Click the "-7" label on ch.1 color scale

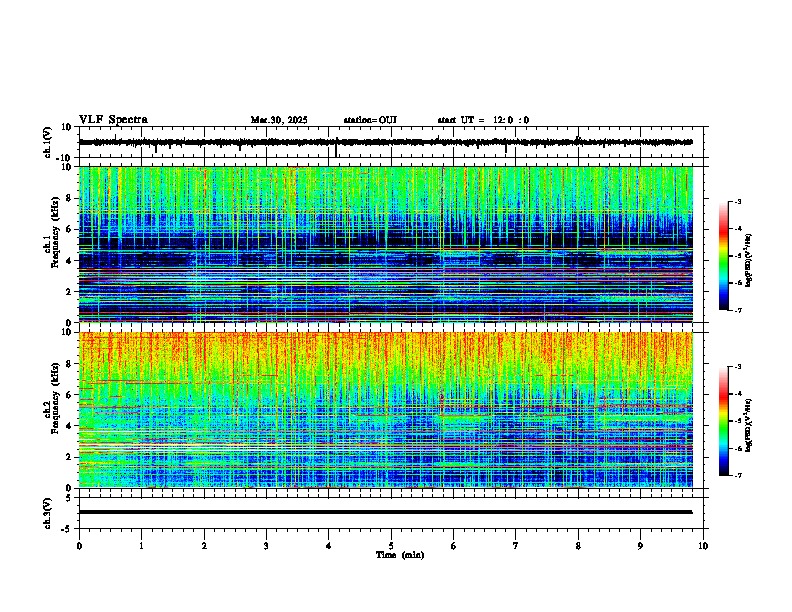pyautogui.click(x=737, y=310)
